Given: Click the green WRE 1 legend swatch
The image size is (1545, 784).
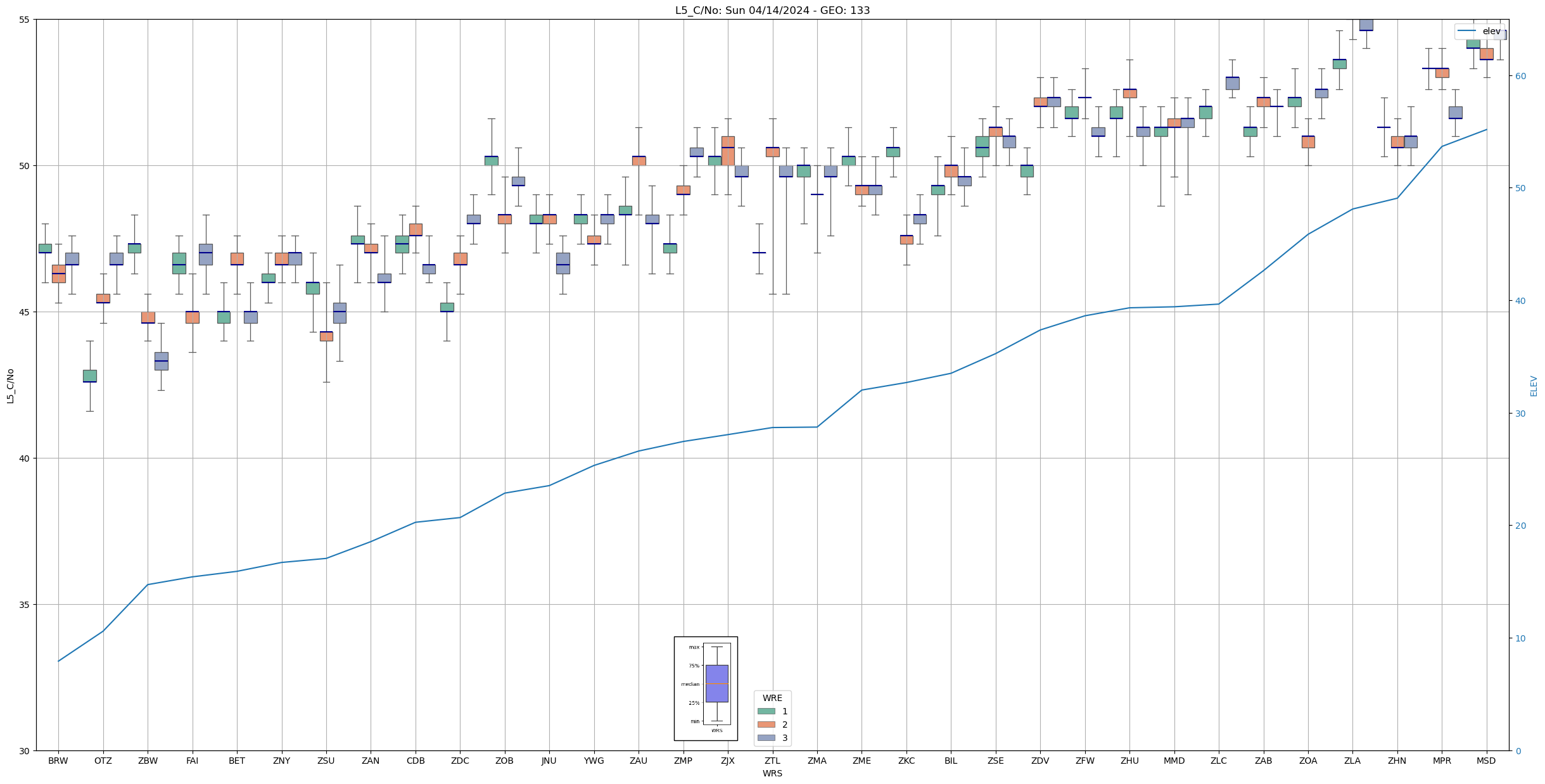Looking at the screenshot, I should click(766, 711).
